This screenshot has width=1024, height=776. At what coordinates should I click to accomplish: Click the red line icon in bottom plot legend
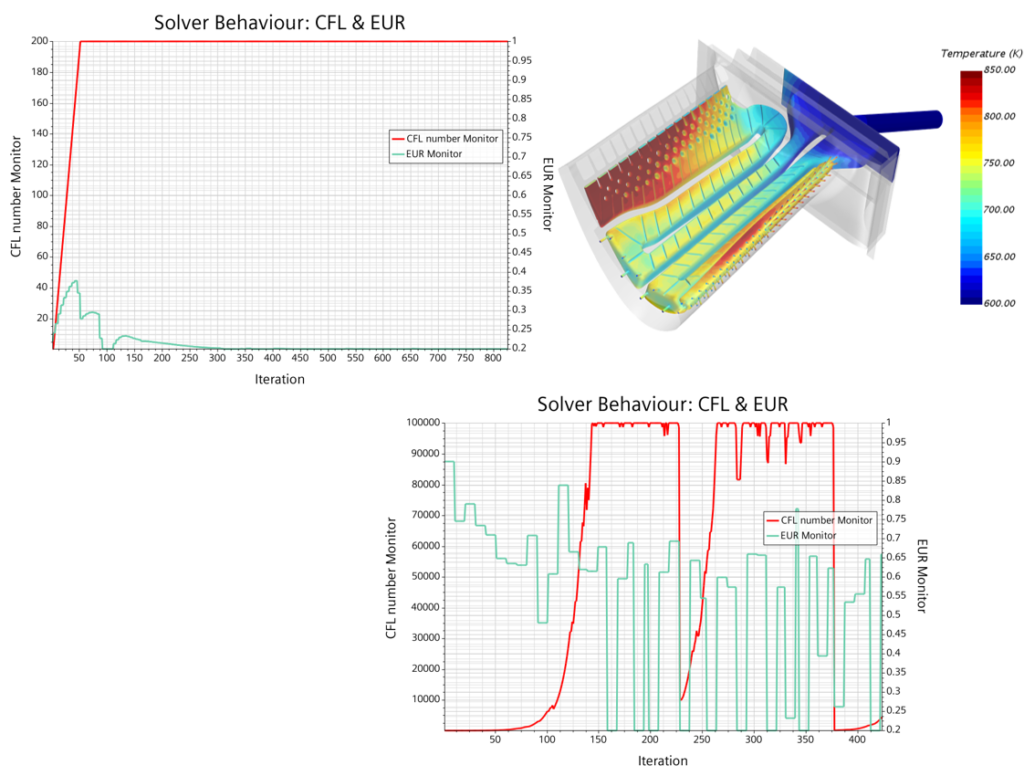tap(772, 521)
